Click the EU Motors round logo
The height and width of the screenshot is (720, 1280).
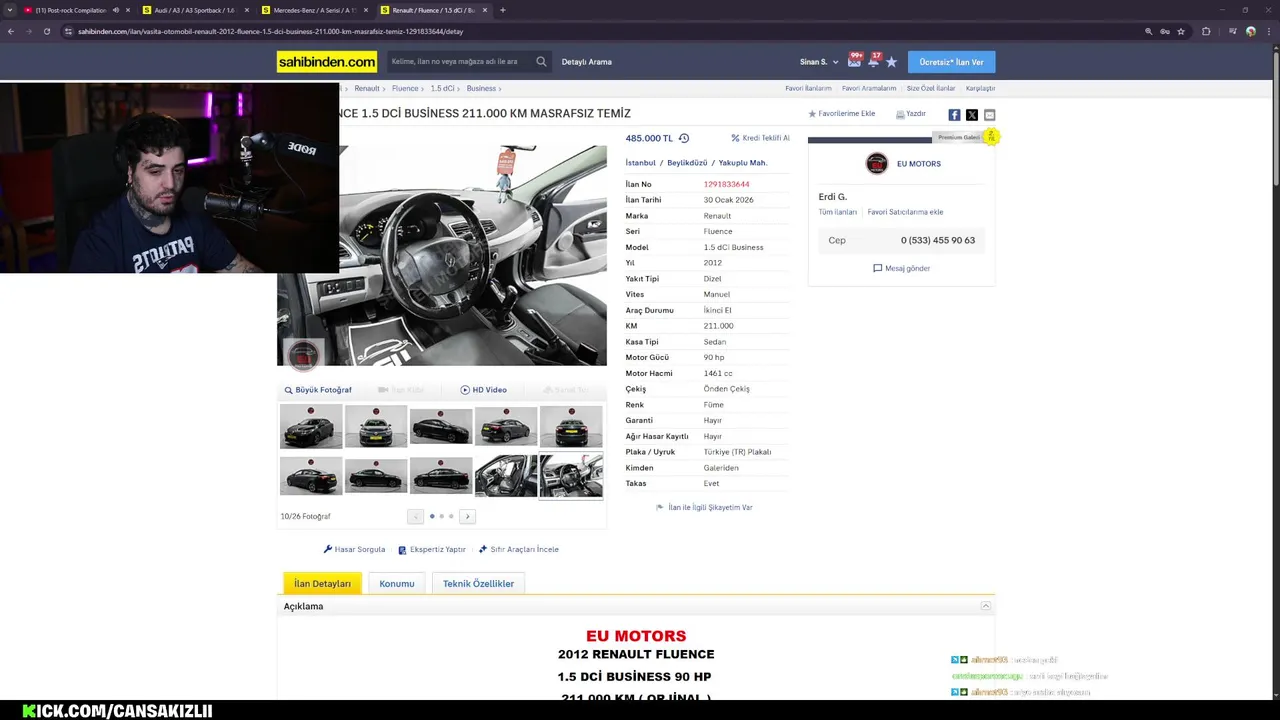(877, 163)
